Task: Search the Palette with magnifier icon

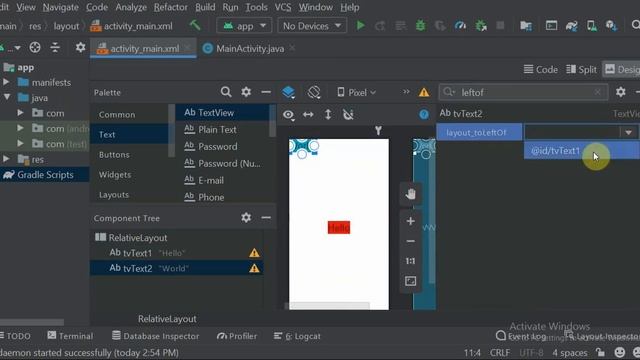Action: (x=226, y=92)
